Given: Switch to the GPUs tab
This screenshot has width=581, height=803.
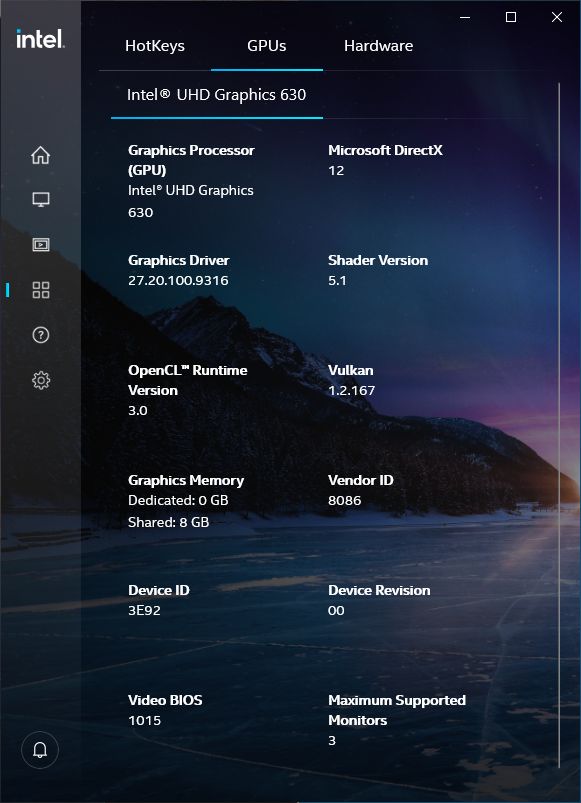Looking at the screenshot, I should [x=267, y=46].
